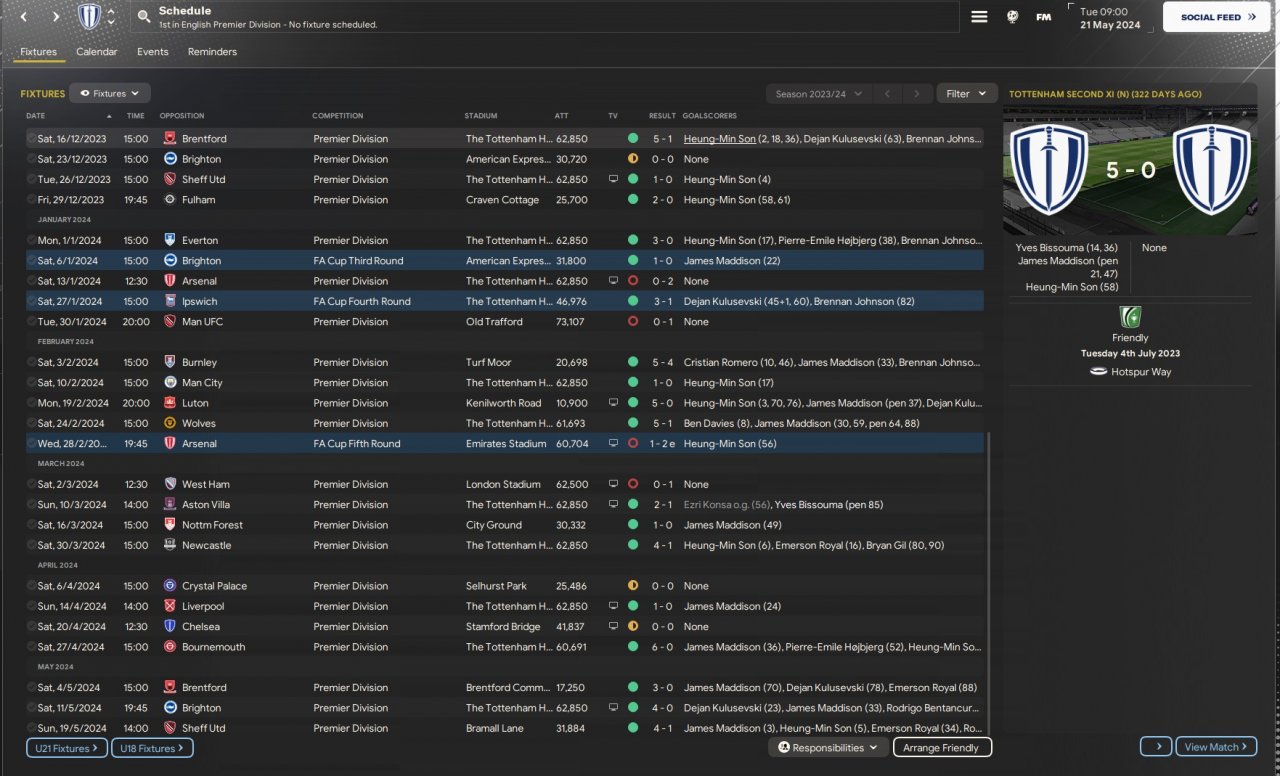1280x776 pixels.
Task: Click the Burnley club badge
Action: coord(170,363)
